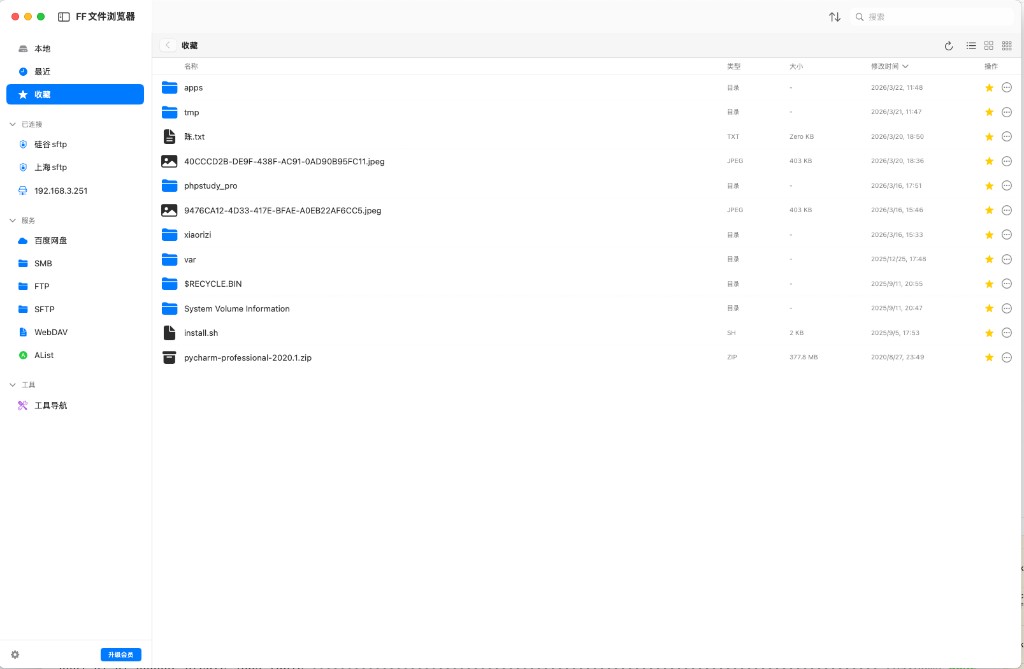The image size is (1024, 669).
Task: Collapse the 已连接 sidebar section
Action: (x=12, y=124)
